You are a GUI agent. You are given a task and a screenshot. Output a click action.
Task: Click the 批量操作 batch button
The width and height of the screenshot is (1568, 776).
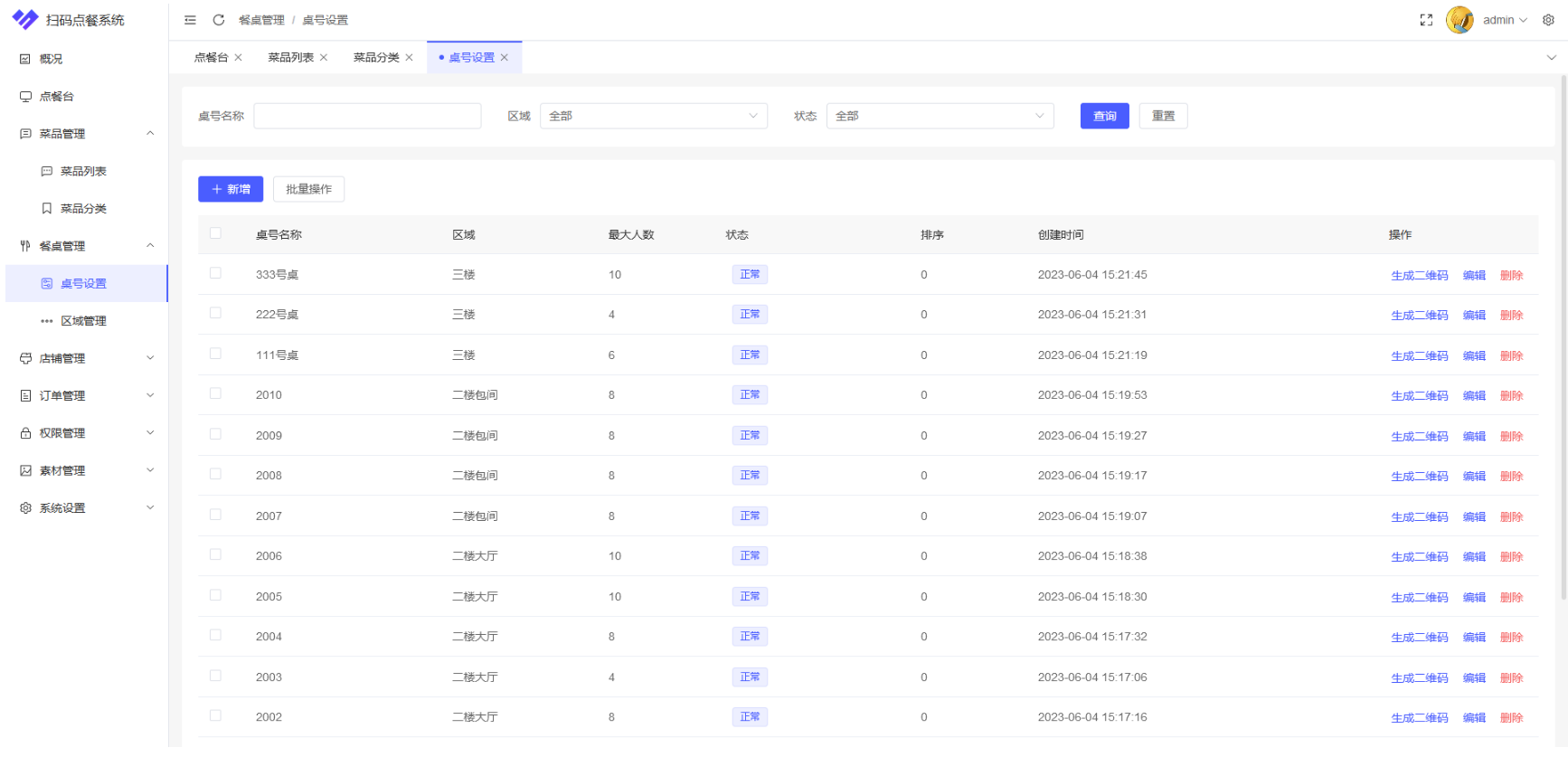(309, 189)
